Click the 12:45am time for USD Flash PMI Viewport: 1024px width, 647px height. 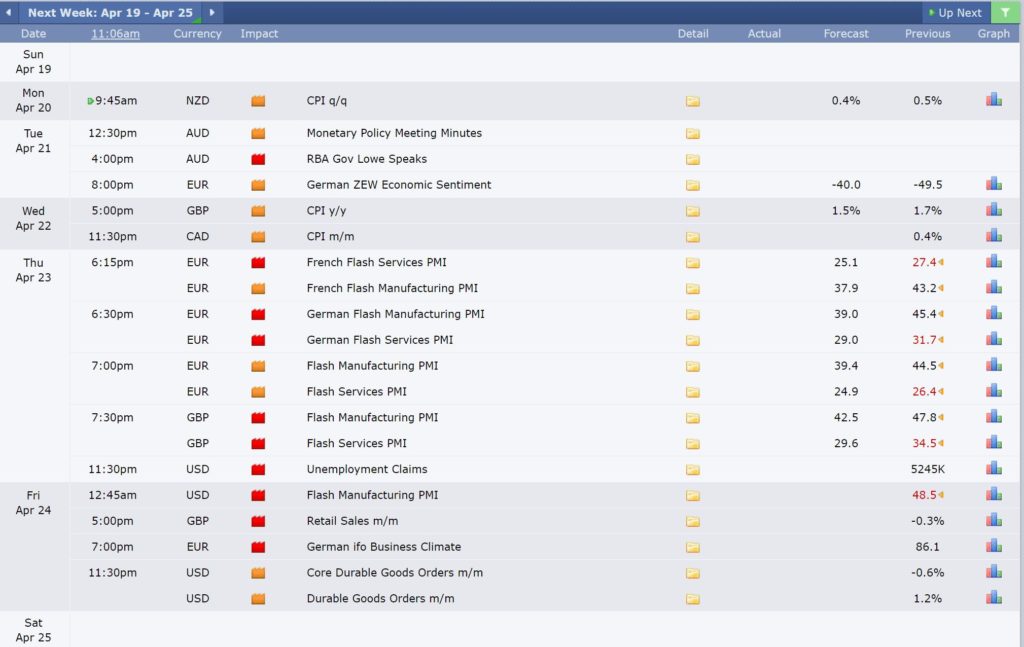(x=112, y=495)
